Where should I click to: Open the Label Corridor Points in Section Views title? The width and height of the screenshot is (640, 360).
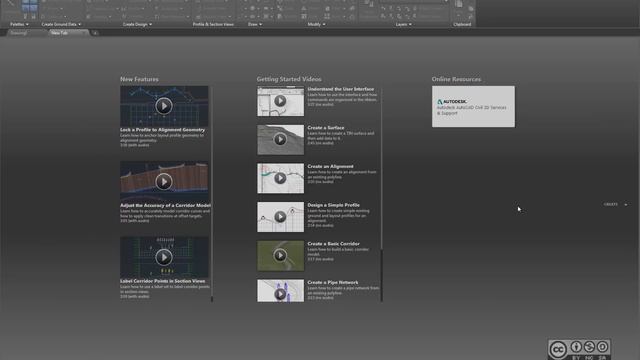pos(162,281)
